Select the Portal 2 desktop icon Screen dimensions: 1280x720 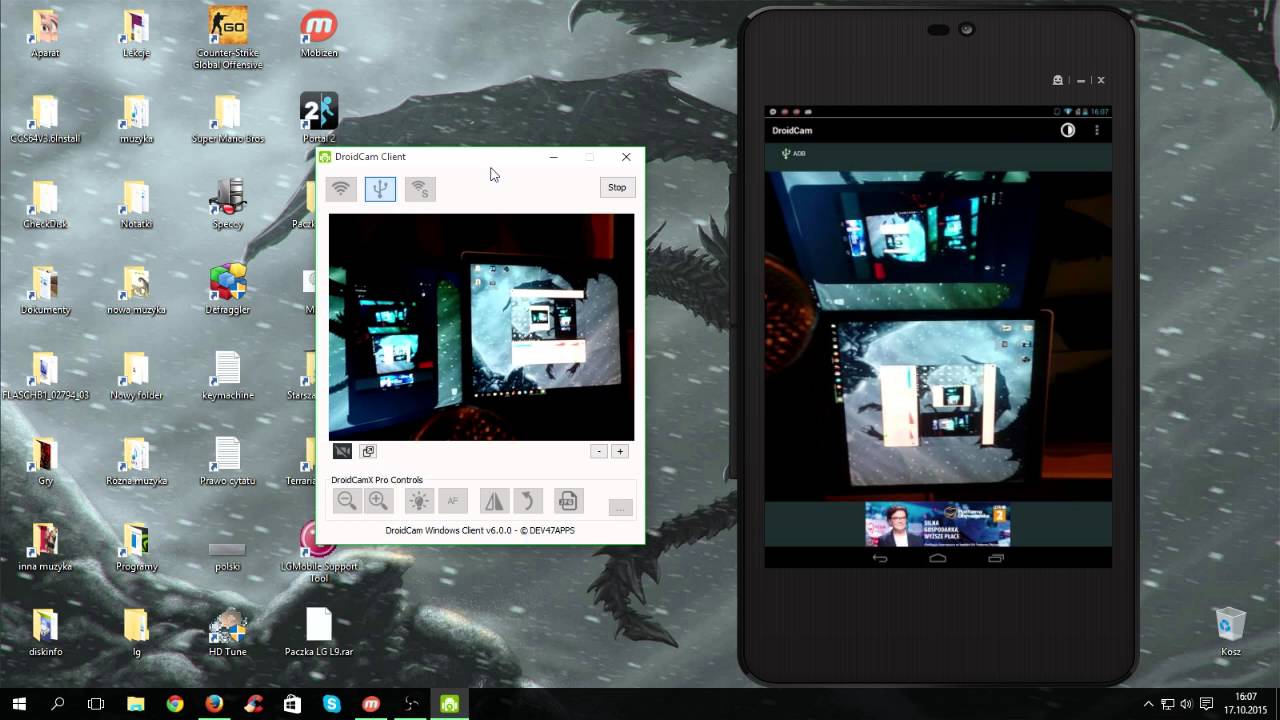point(319,119)
